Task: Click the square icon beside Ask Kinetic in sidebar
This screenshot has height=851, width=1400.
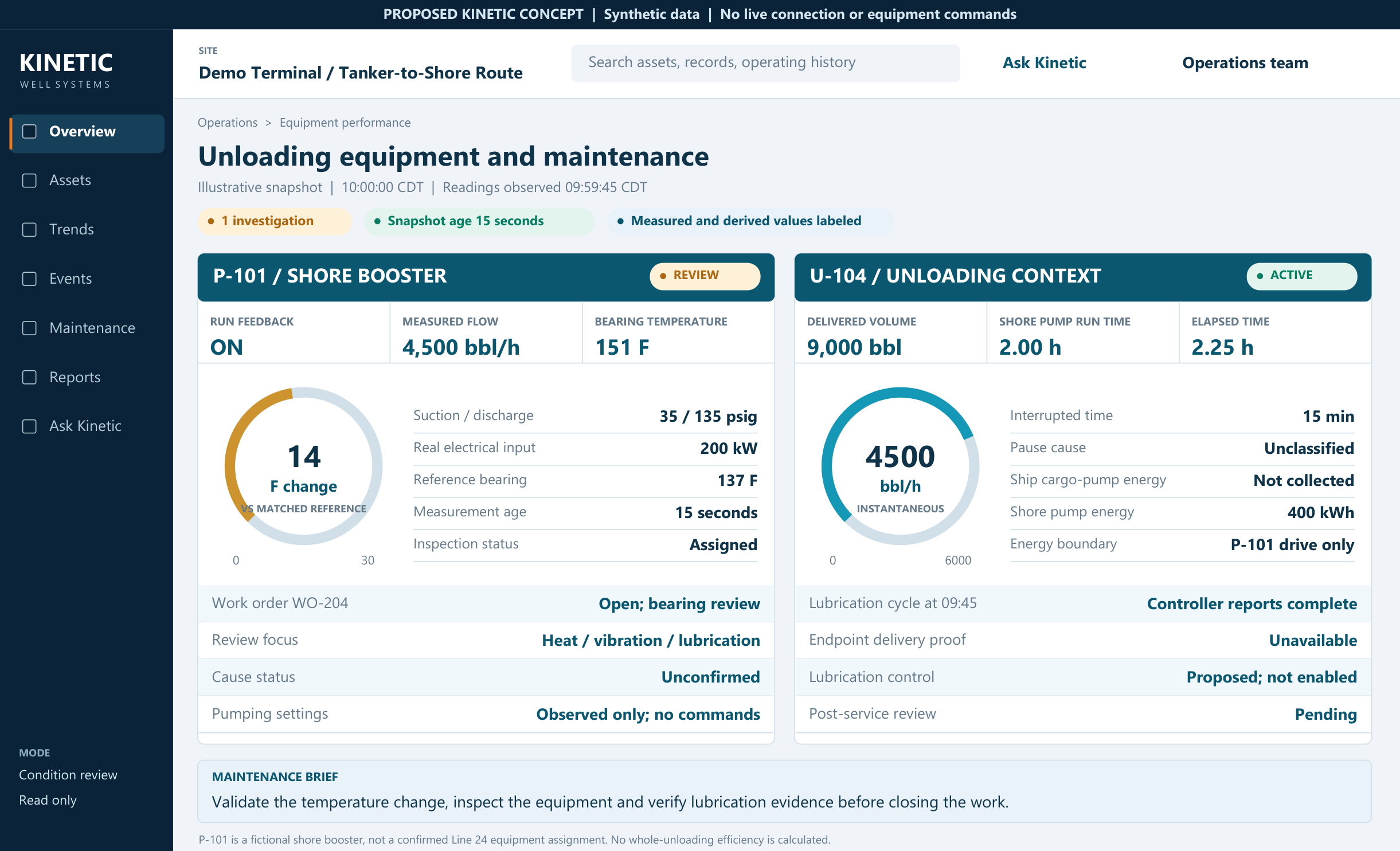Action: [x=29, y=426]
